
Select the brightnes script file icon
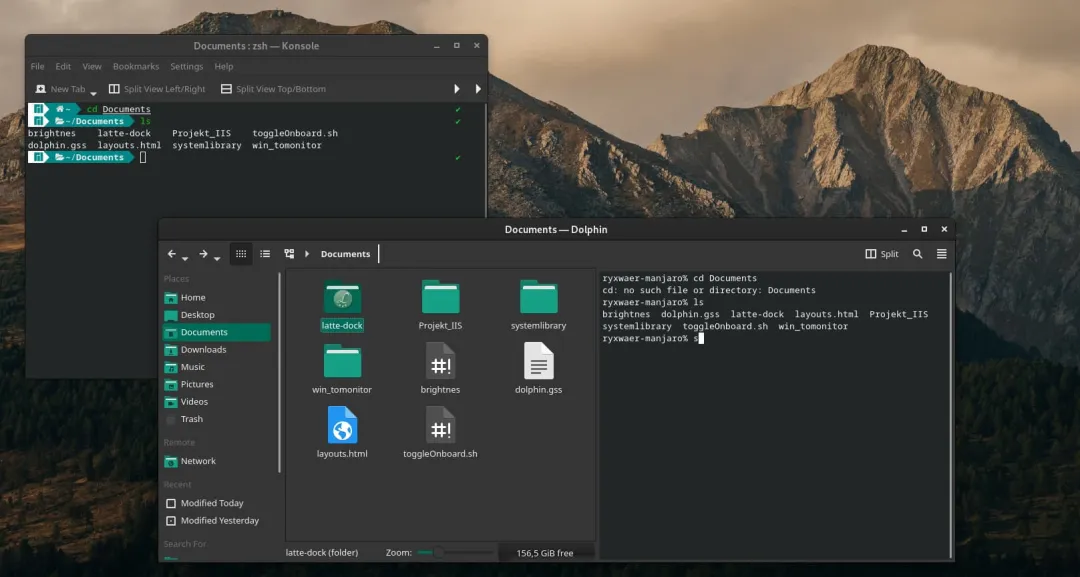pos(440,361)
